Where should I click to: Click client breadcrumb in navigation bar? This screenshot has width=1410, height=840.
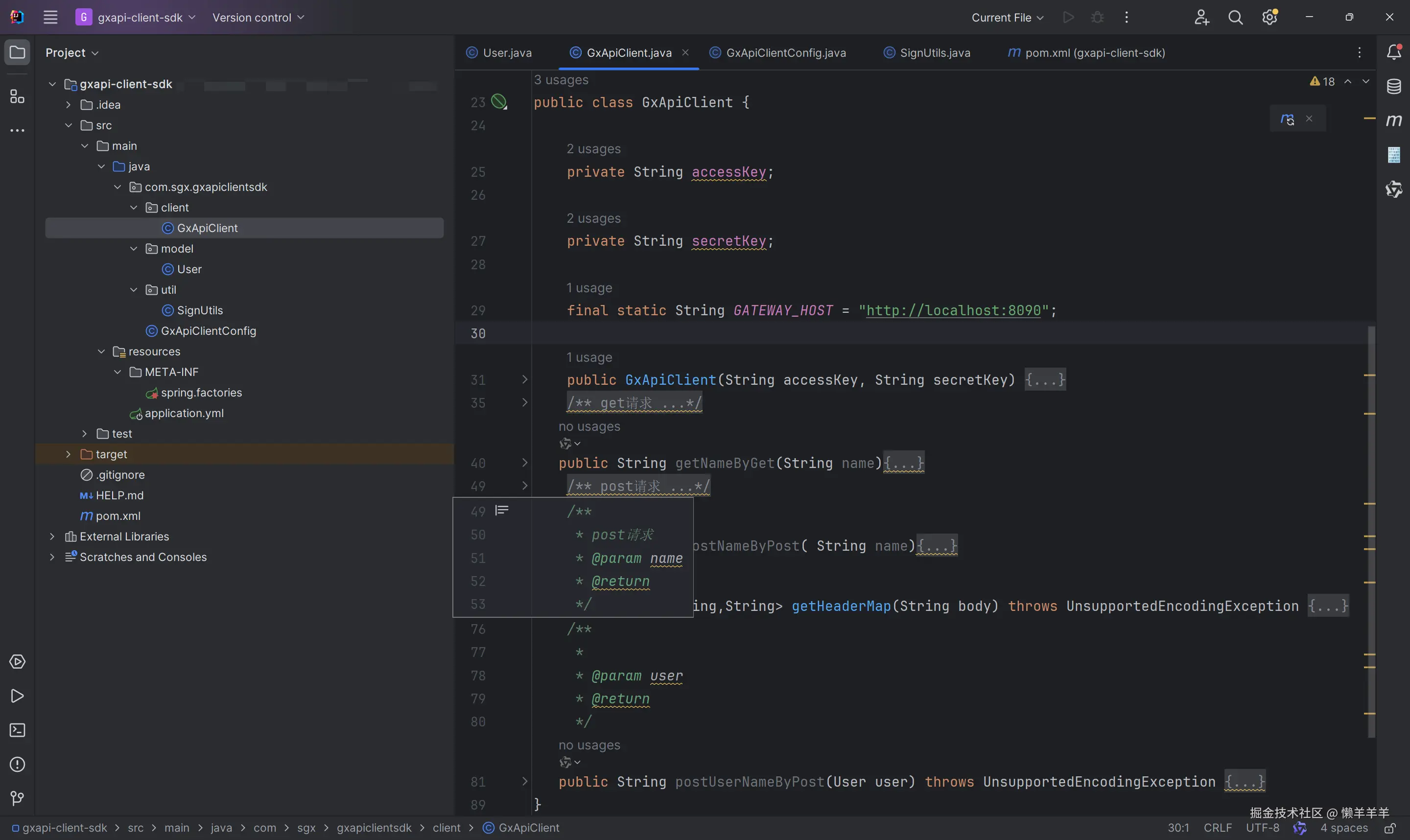[x=446, y=828]
